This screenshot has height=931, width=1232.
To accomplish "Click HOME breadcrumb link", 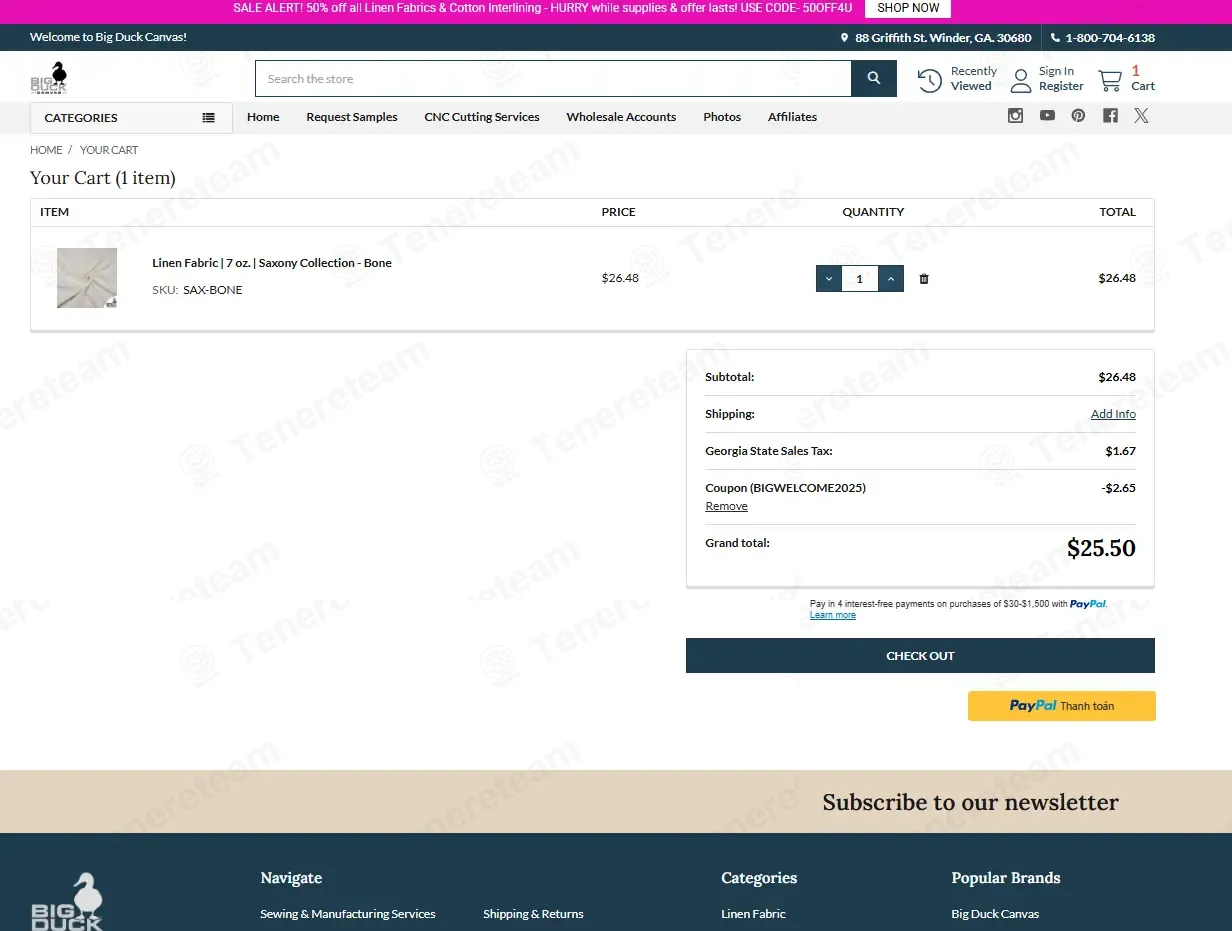I will 46,150.
